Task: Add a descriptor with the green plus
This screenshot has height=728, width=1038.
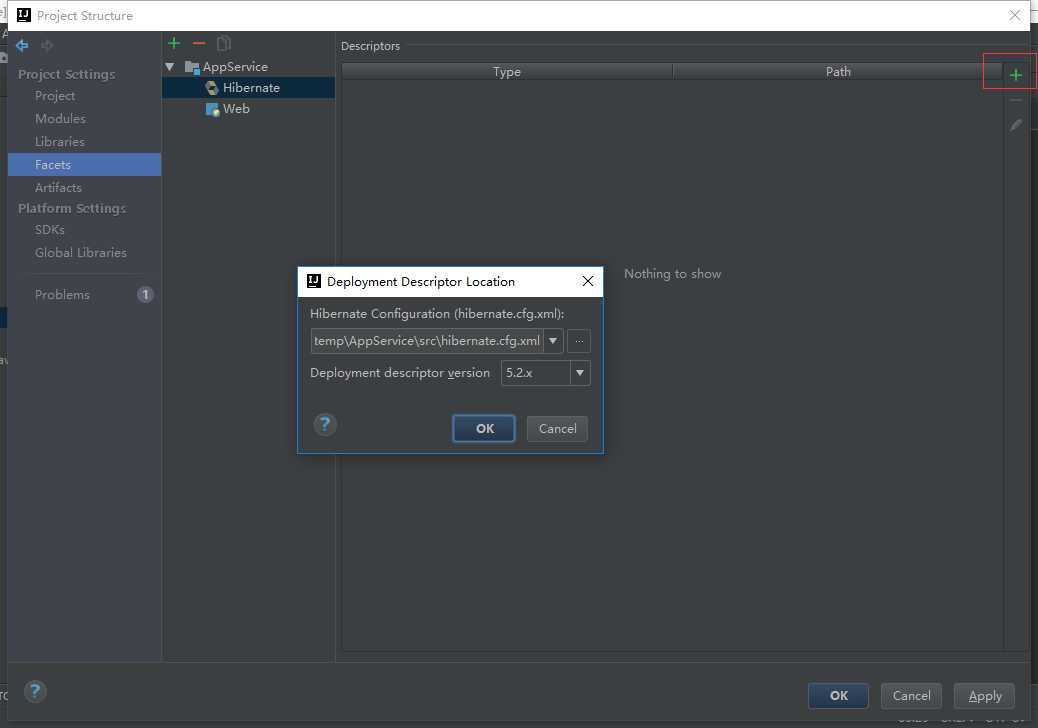Action: 1015,75
